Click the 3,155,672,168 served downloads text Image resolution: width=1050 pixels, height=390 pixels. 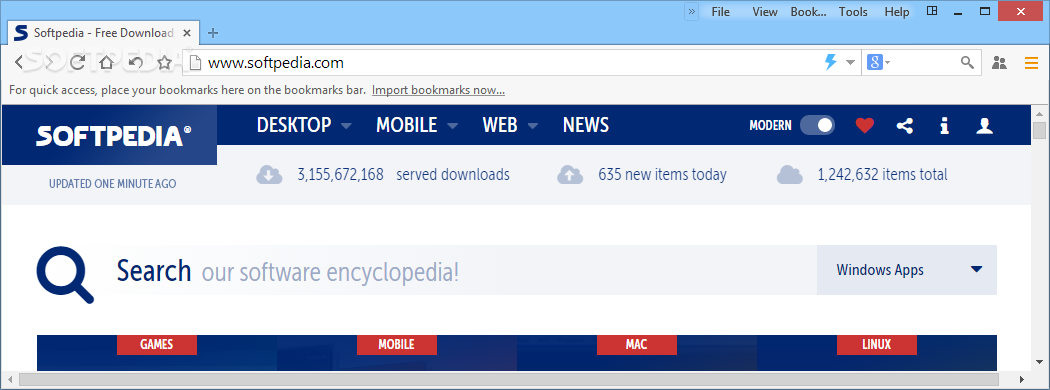[403, 175]
